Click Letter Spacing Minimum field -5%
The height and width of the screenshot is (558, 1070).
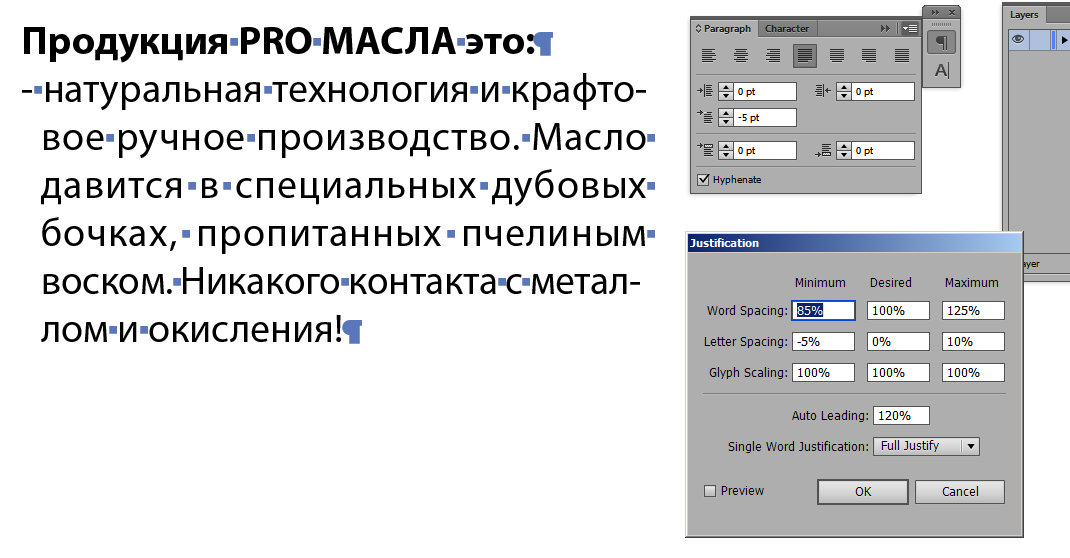point(824,341)
